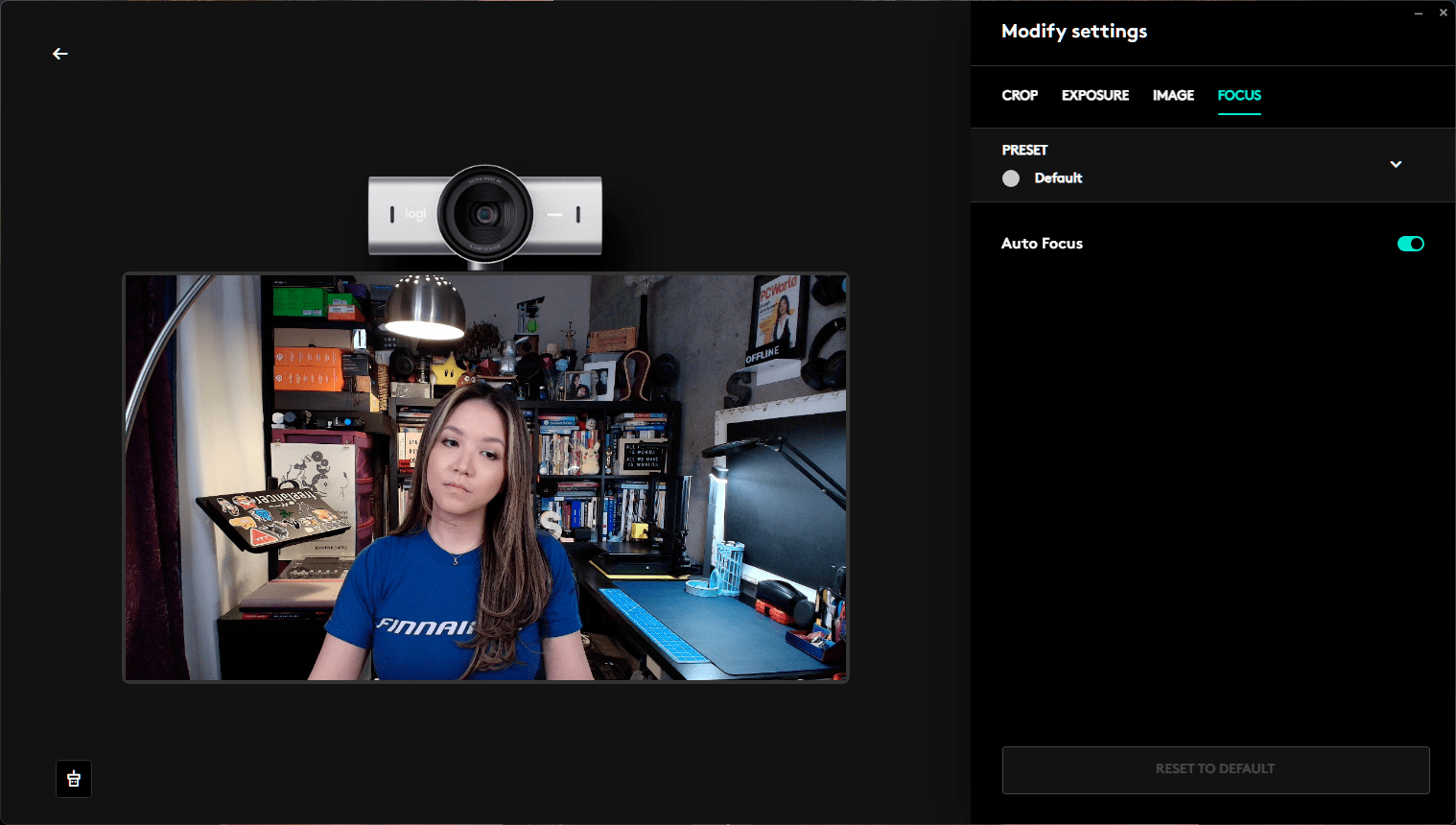The image size is (1456, 825).
Task: Expand the PRESET dropdown chevron
Action: (1396, 164)
